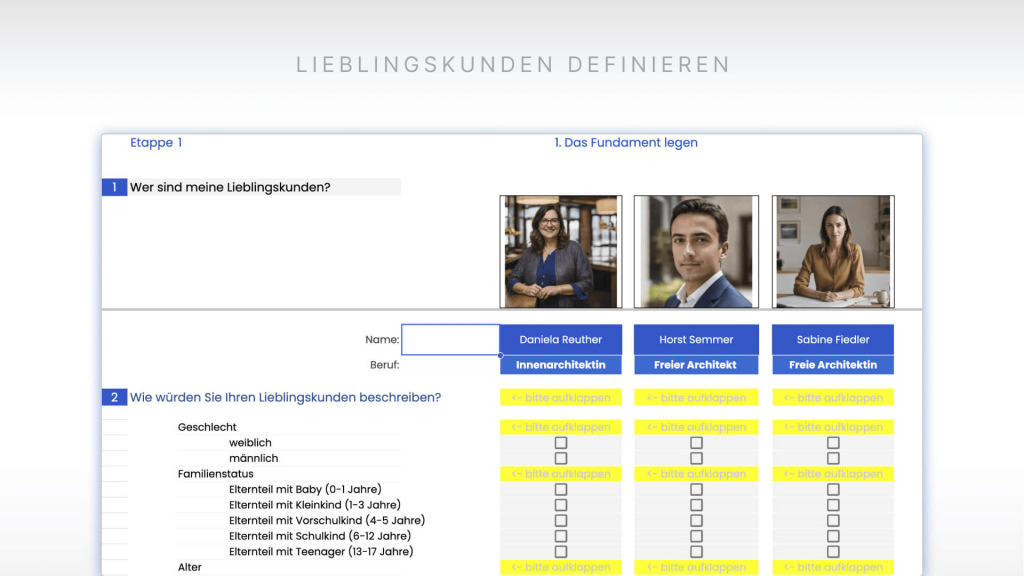
Task: Check "Elternteil mit Schulkind" in the middle column
Action: click(x=696, y=536)
